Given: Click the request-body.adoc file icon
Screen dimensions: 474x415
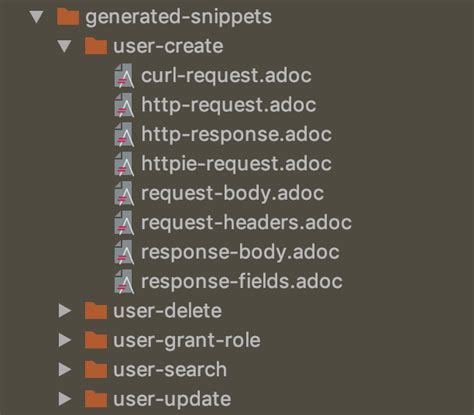Looking at the screenshot, I should pyautogui.click(x=124, y=193).
